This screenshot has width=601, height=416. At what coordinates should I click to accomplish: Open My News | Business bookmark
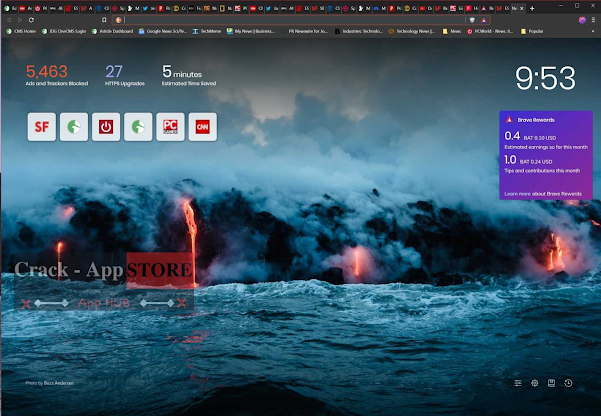[x=251, y=31]
